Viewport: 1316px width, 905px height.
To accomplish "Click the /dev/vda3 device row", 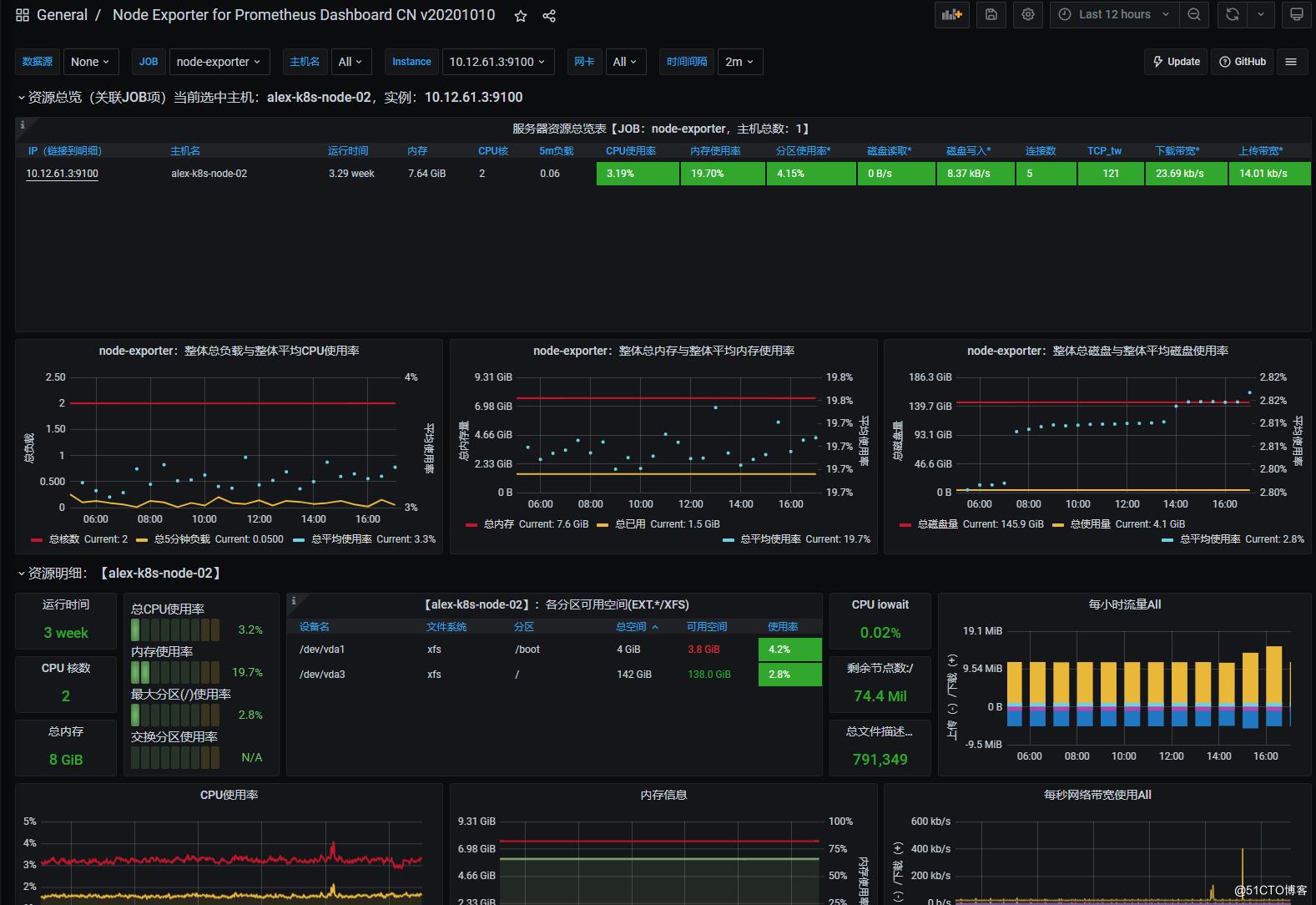I will (554, 675).
